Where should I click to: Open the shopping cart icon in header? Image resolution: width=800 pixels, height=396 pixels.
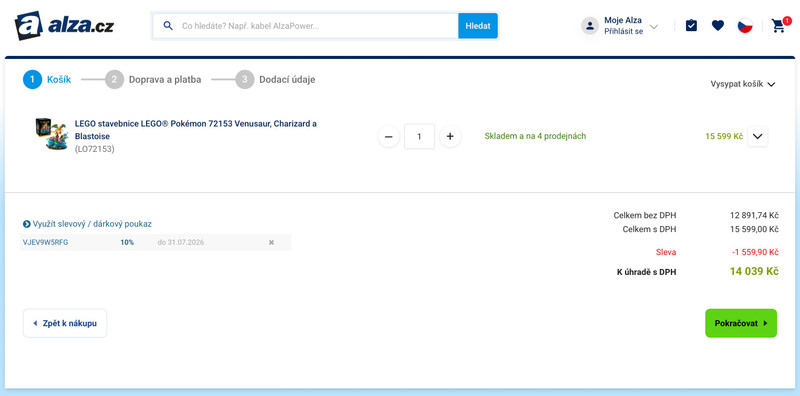pos(779,26)
